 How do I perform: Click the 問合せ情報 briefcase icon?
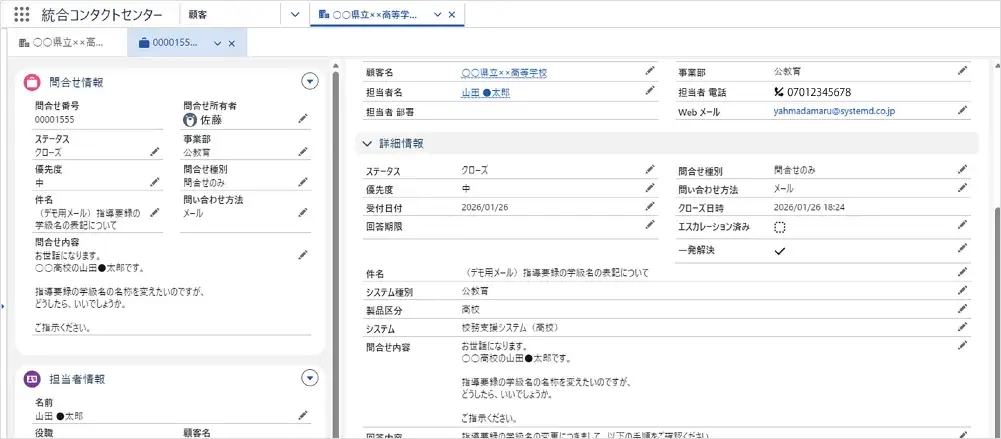click(x=32, y=82)
